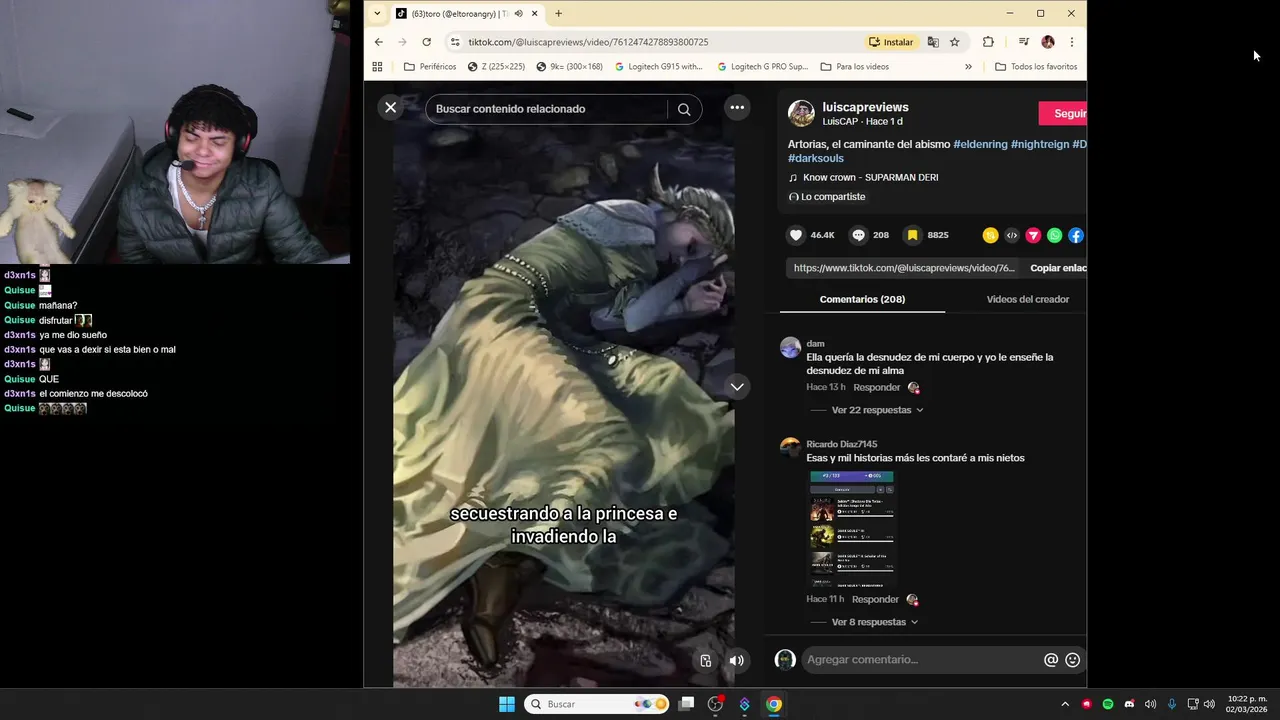This screenshot has width=1280, height=720.
Task: Open Task View from the taskbar
Action: 686,704
